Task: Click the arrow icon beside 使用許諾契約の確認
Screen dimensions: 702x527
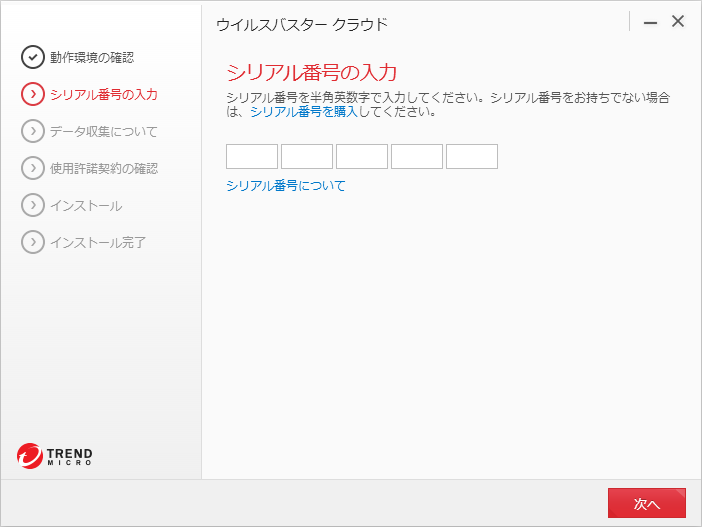Action: [x=32, y=168]
